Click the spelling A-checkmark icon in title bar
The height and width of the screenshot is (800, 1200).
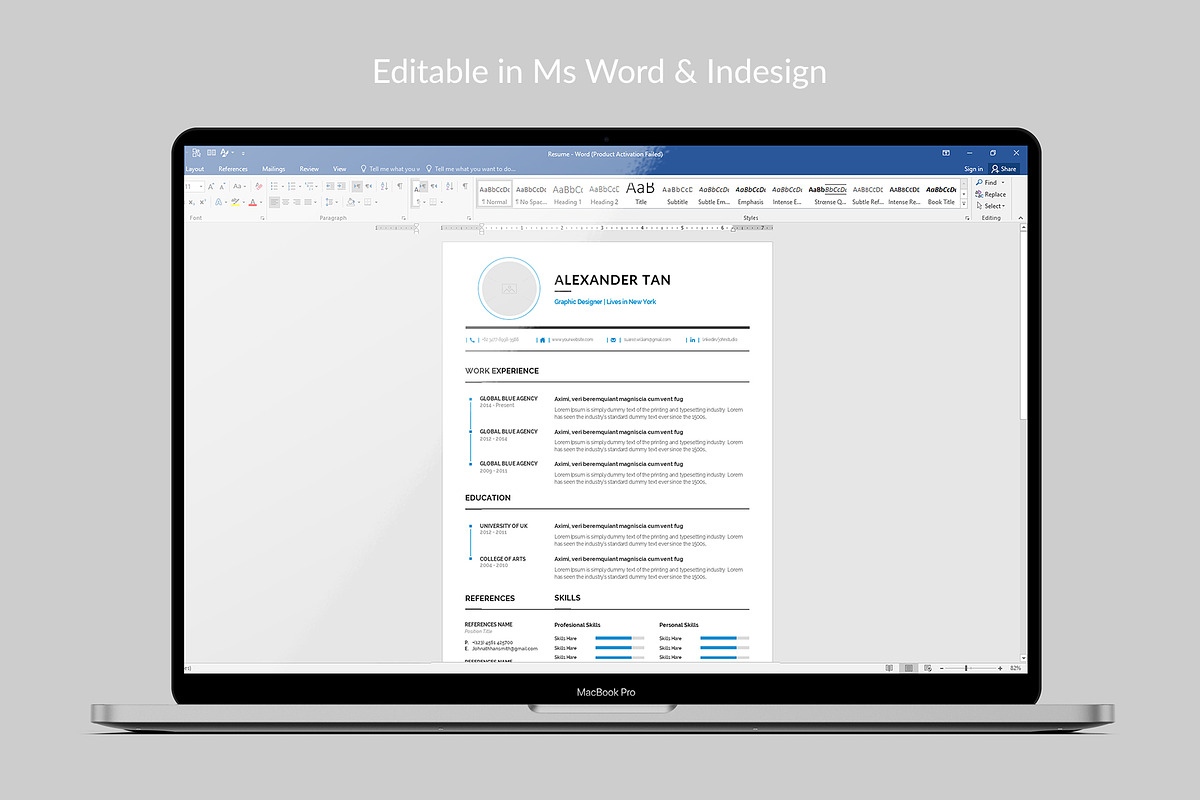[224, 152]
